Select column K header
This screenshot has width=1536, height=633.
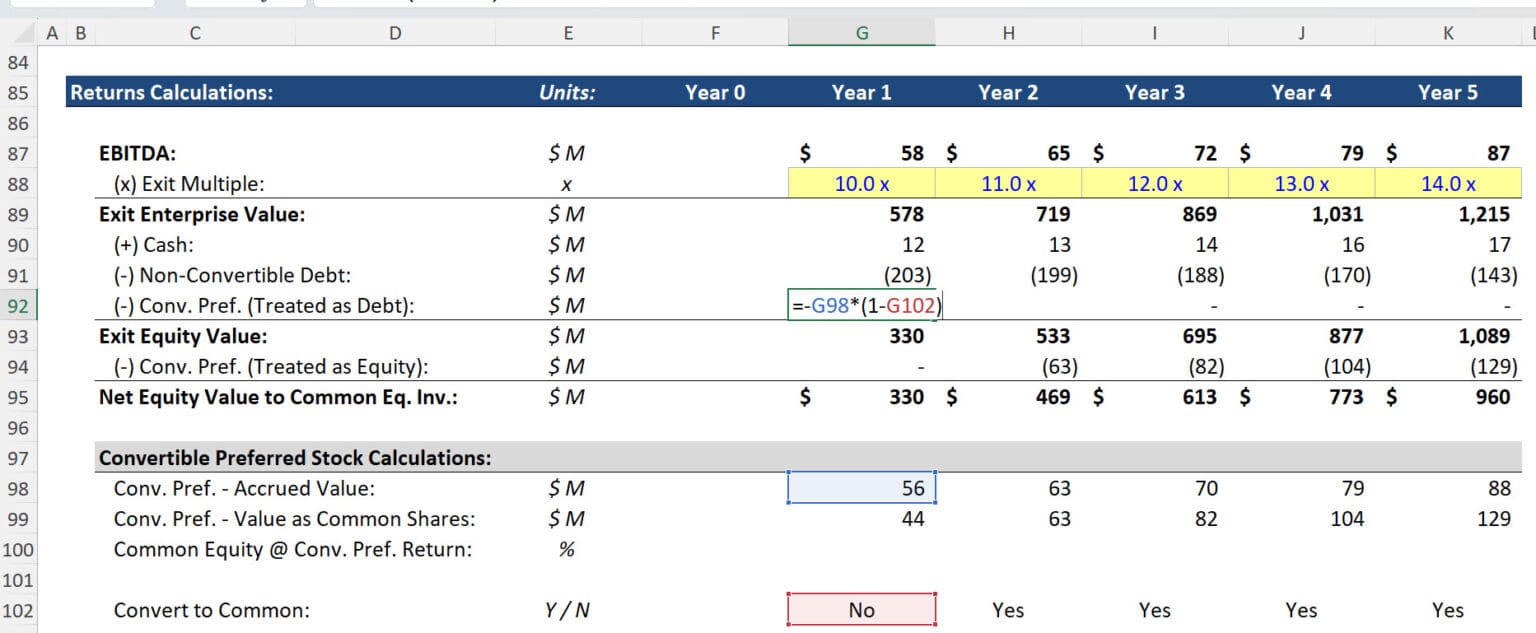(1448, 31)
